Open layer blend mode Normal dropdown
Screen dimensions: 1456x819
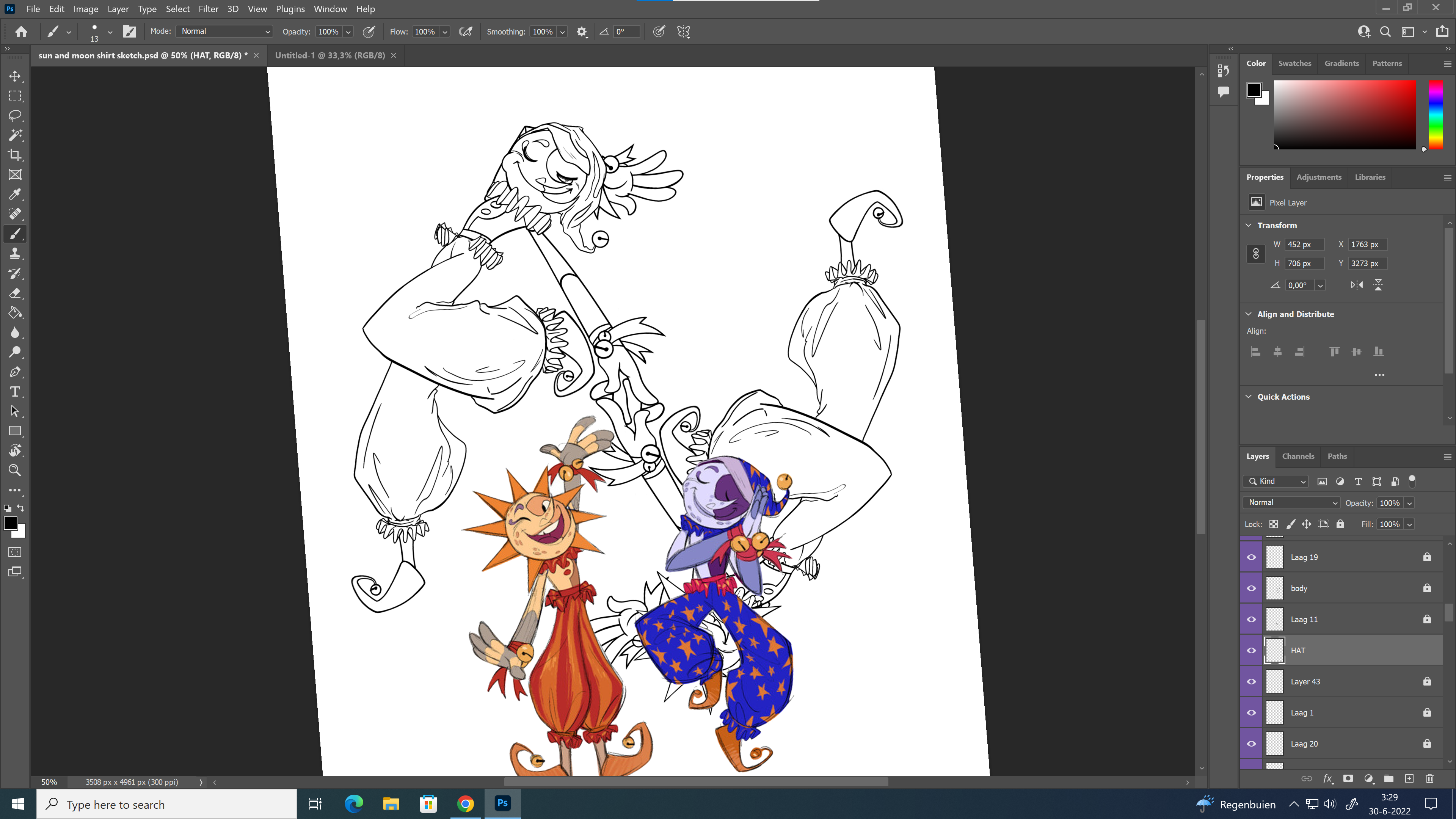[x=1291, y=502]
